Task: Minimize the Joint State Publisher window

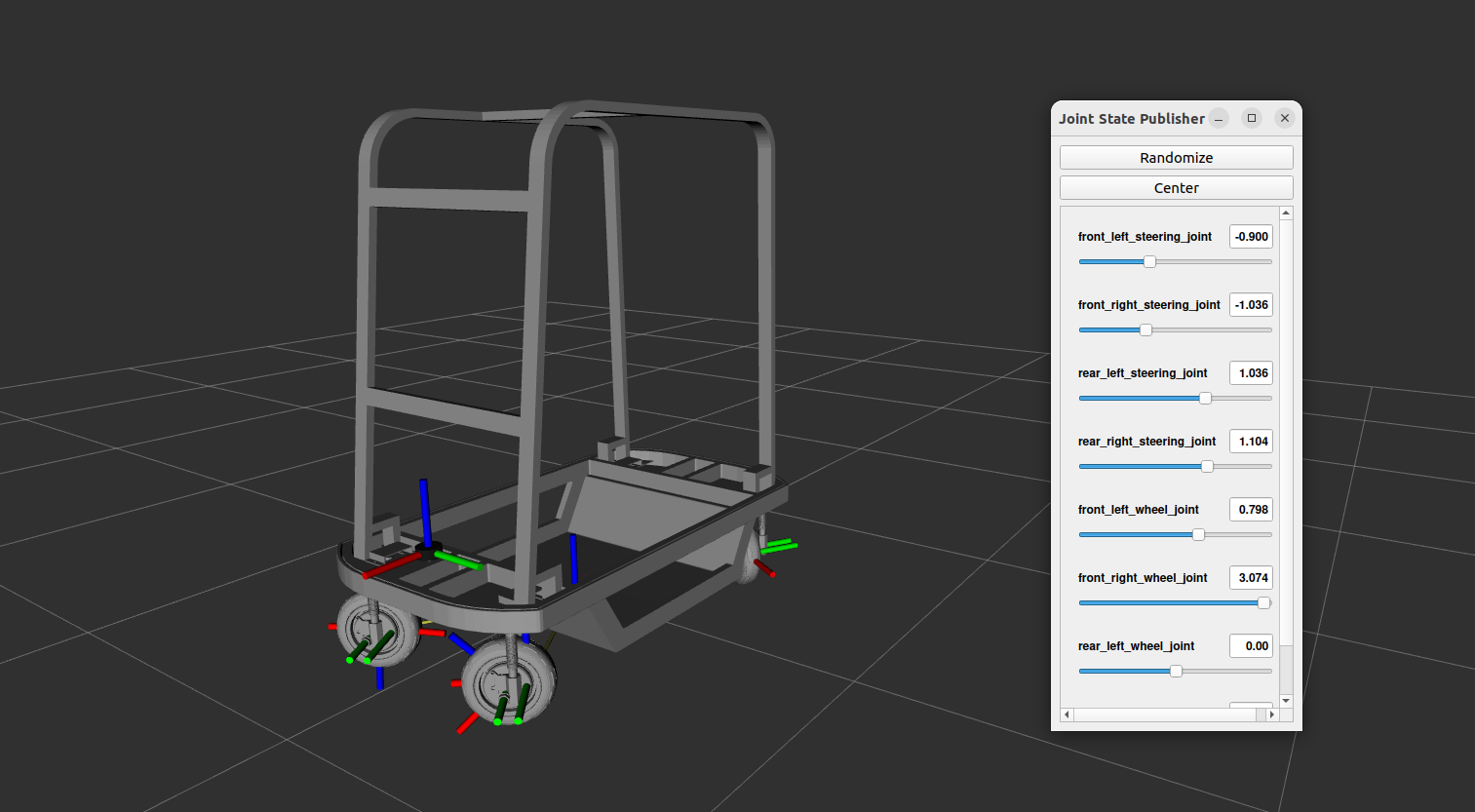Action: tap(1218, 118)
